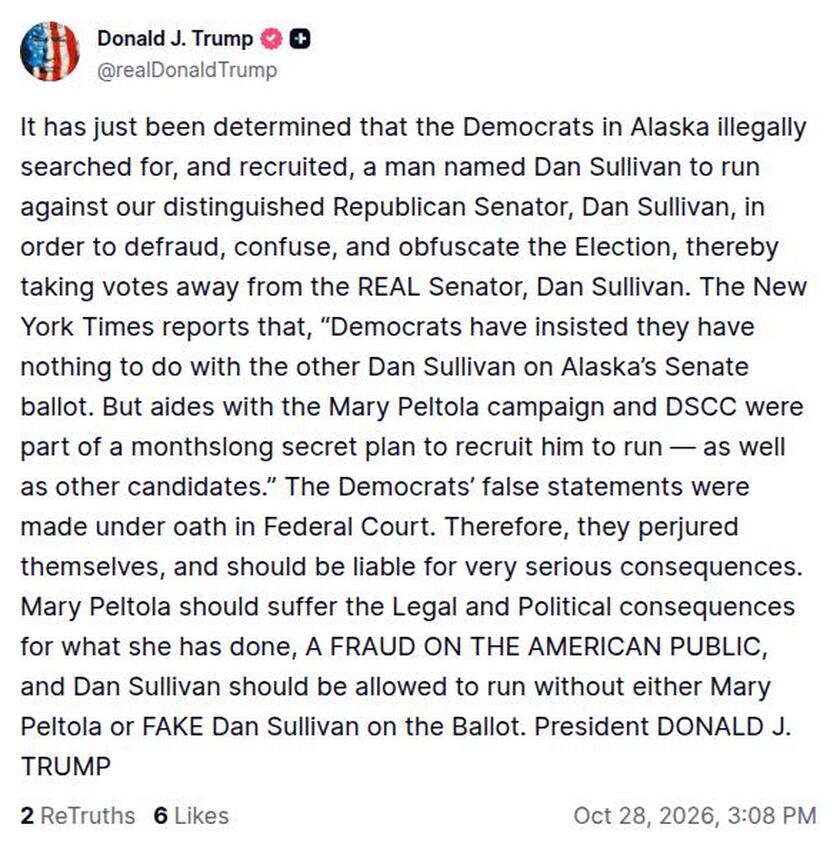
Task: Click the words 'York Times reports' in post
Action: click(132, 327)
